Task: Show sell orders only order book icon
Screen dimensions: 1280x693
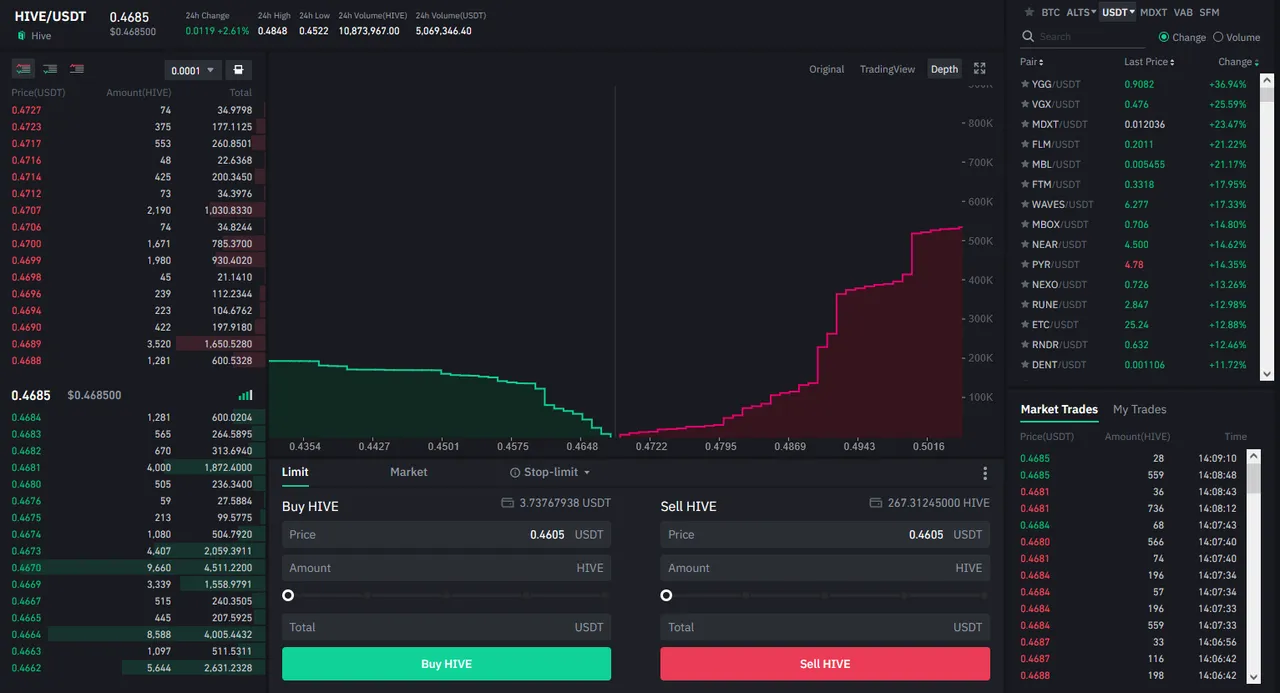Action: (x=77, y=69)
